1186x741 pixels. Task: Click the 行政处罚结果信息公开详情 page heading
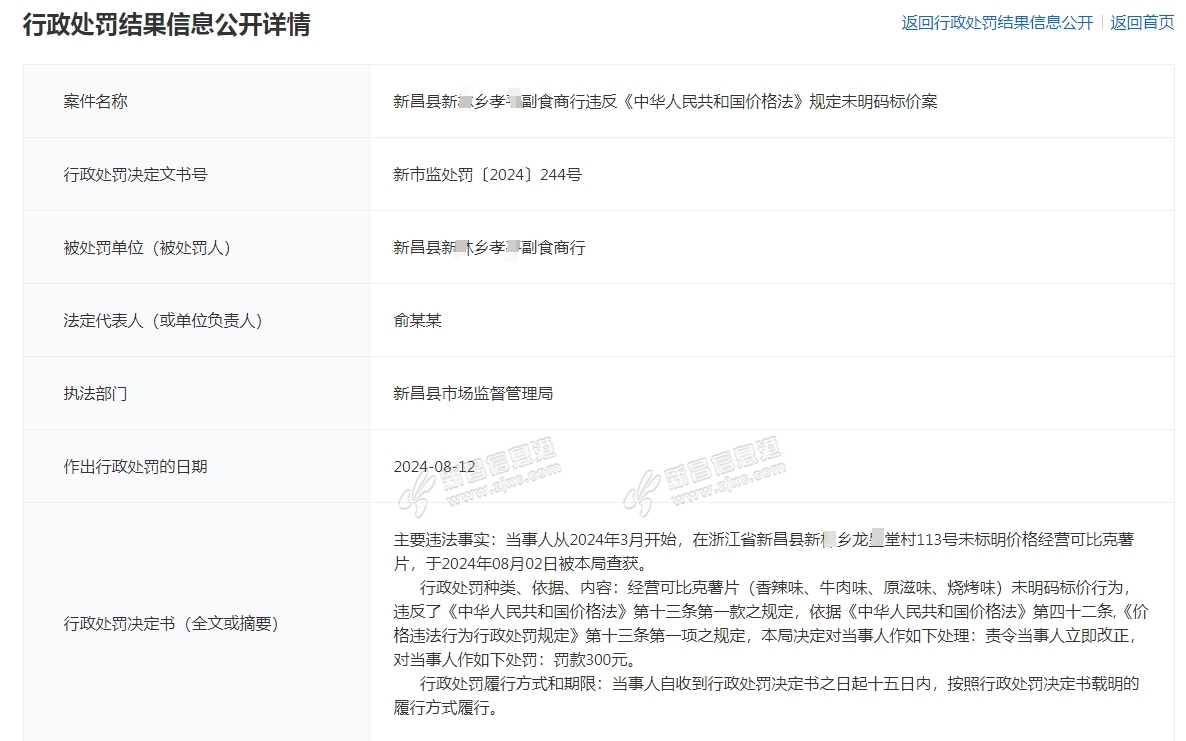166,24
